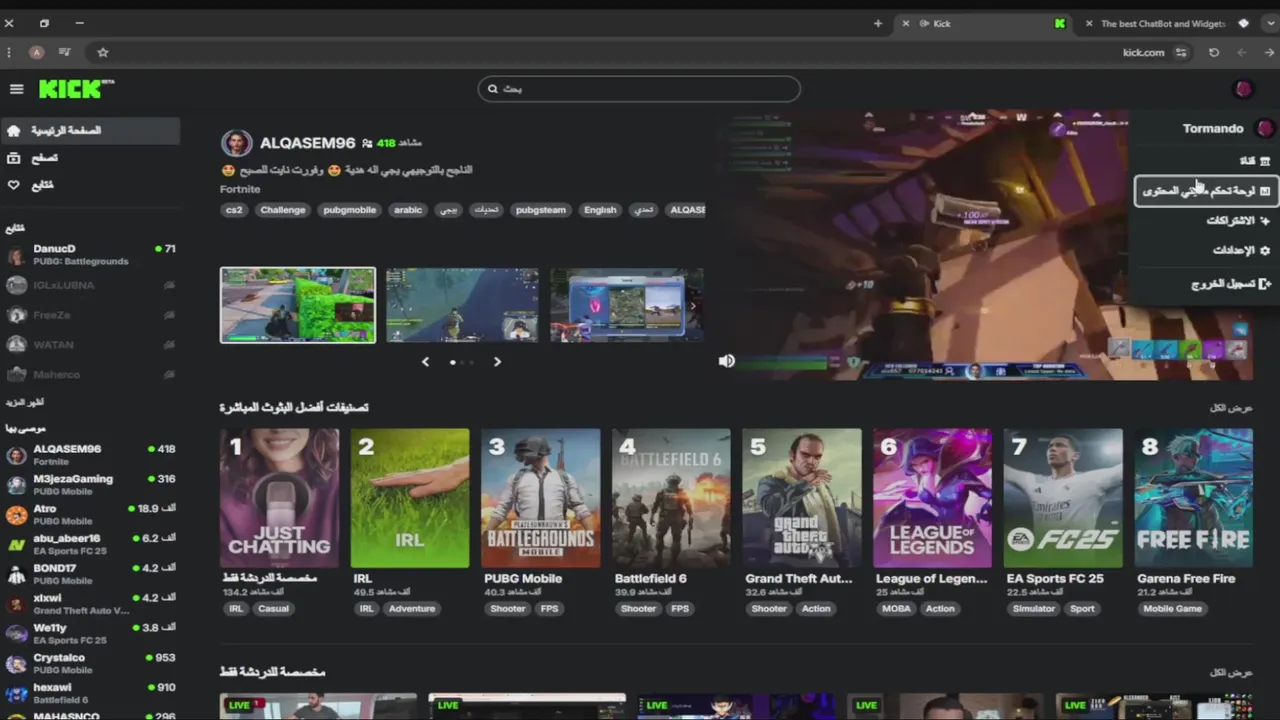Open BOND17 avatar in recommended list
This screenshot has width=1280, height=720.
[16, 575]
